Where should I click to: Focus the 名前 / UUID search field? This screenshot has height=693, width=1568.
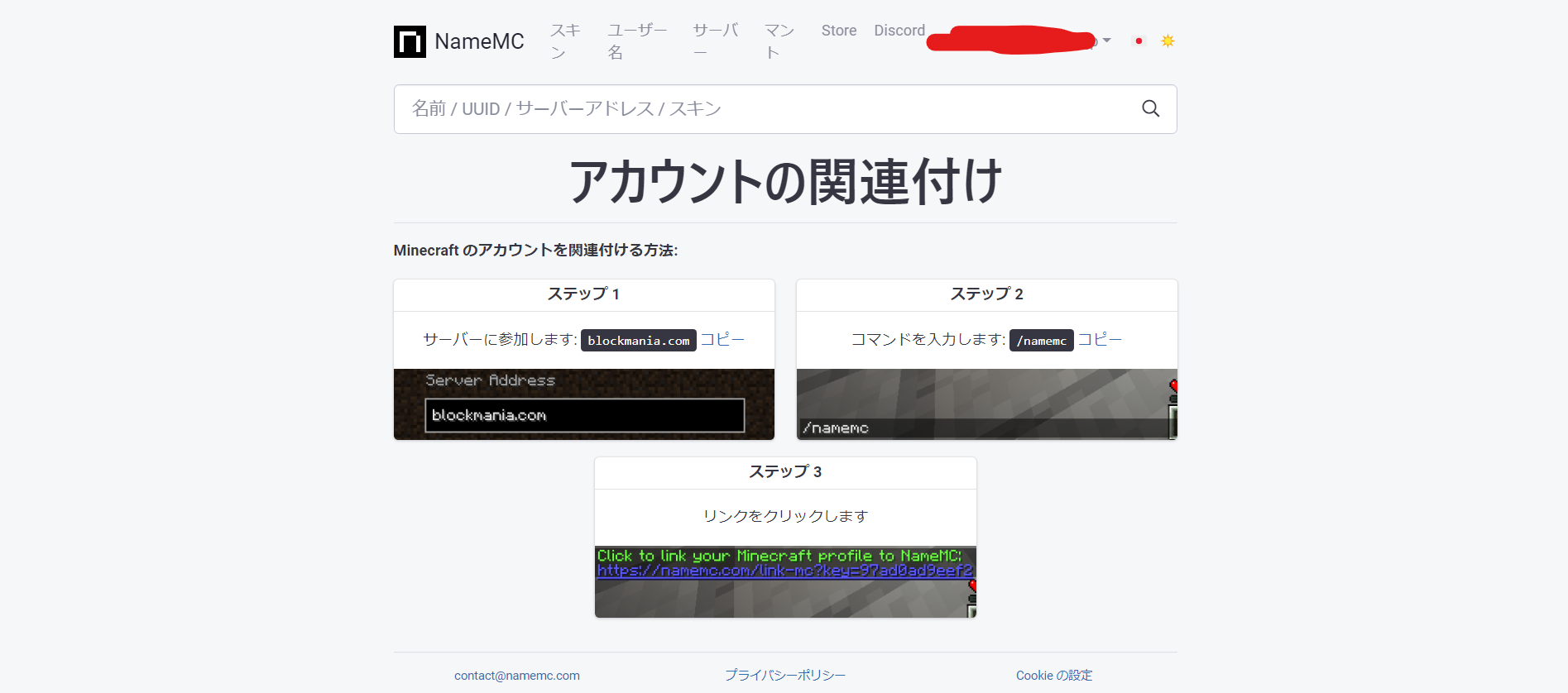pyautogui.click(x=785, y=109)
